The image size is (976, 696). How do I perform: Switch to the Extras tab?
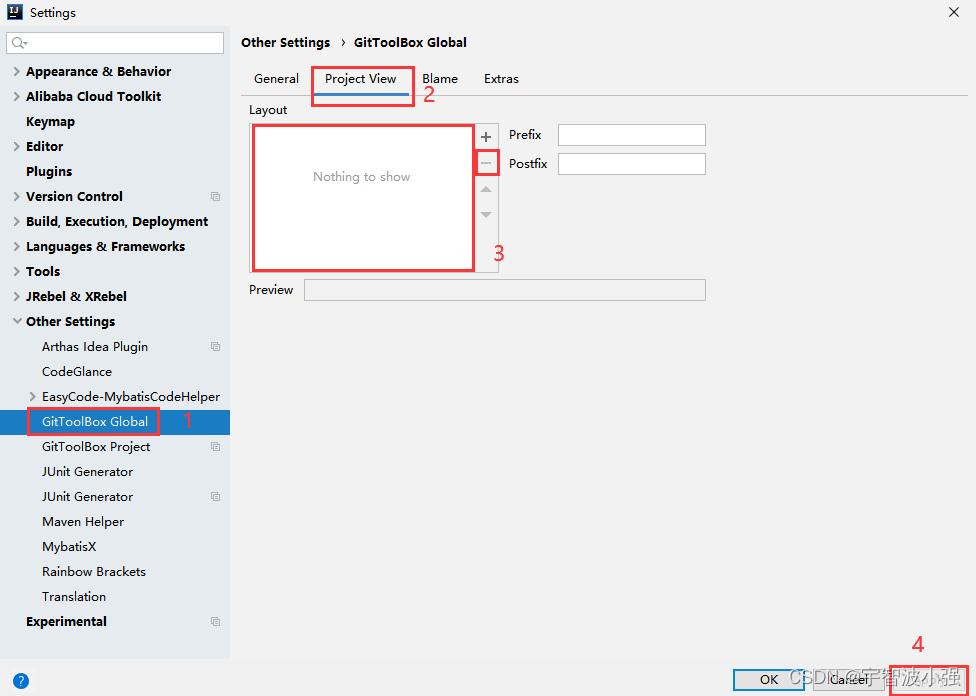(501, 79)
